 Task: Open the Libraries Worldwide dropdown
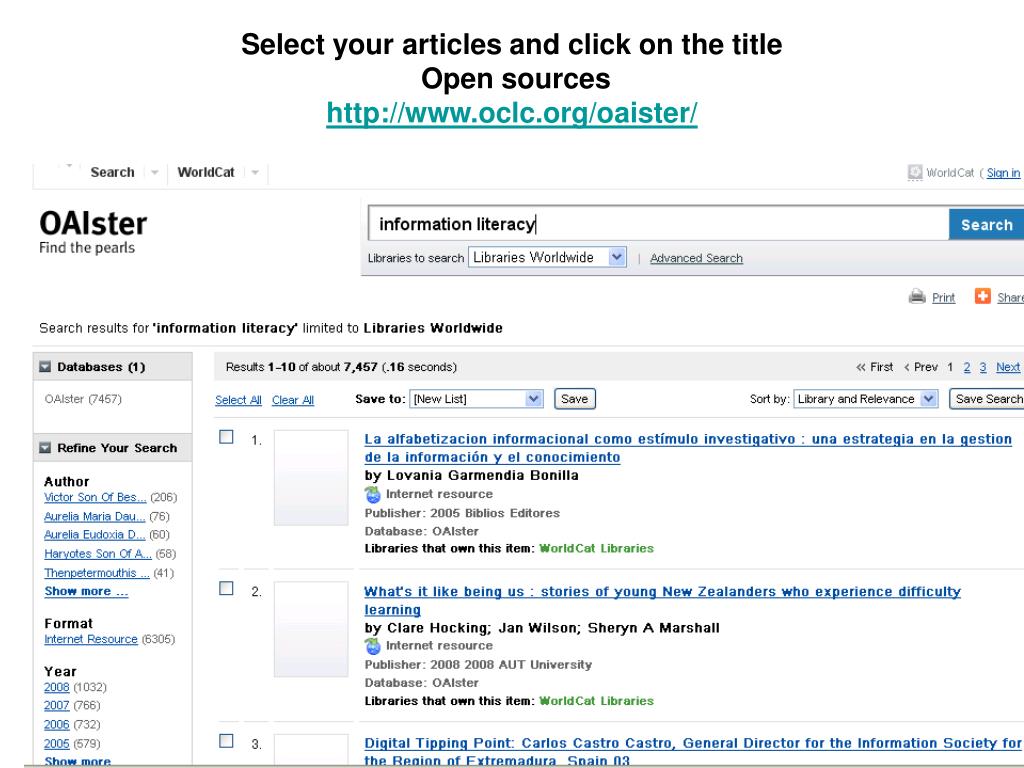coord(547,257)
